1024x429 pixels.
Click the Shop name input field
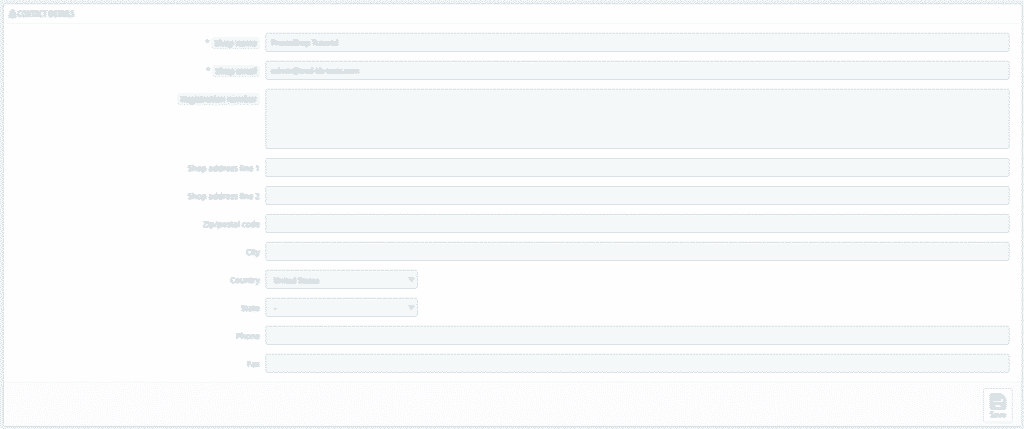(x=637, y=42)
